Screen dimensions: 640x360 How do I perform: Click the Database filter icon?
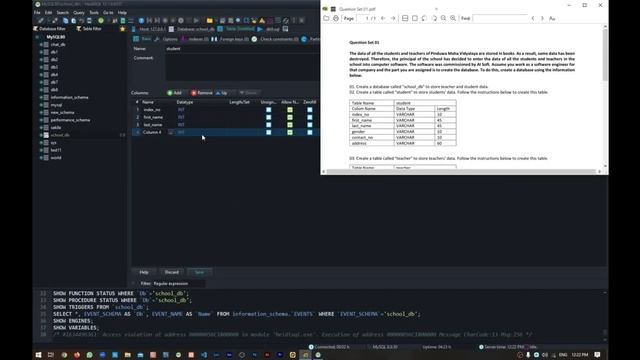(x=36, y=29)
